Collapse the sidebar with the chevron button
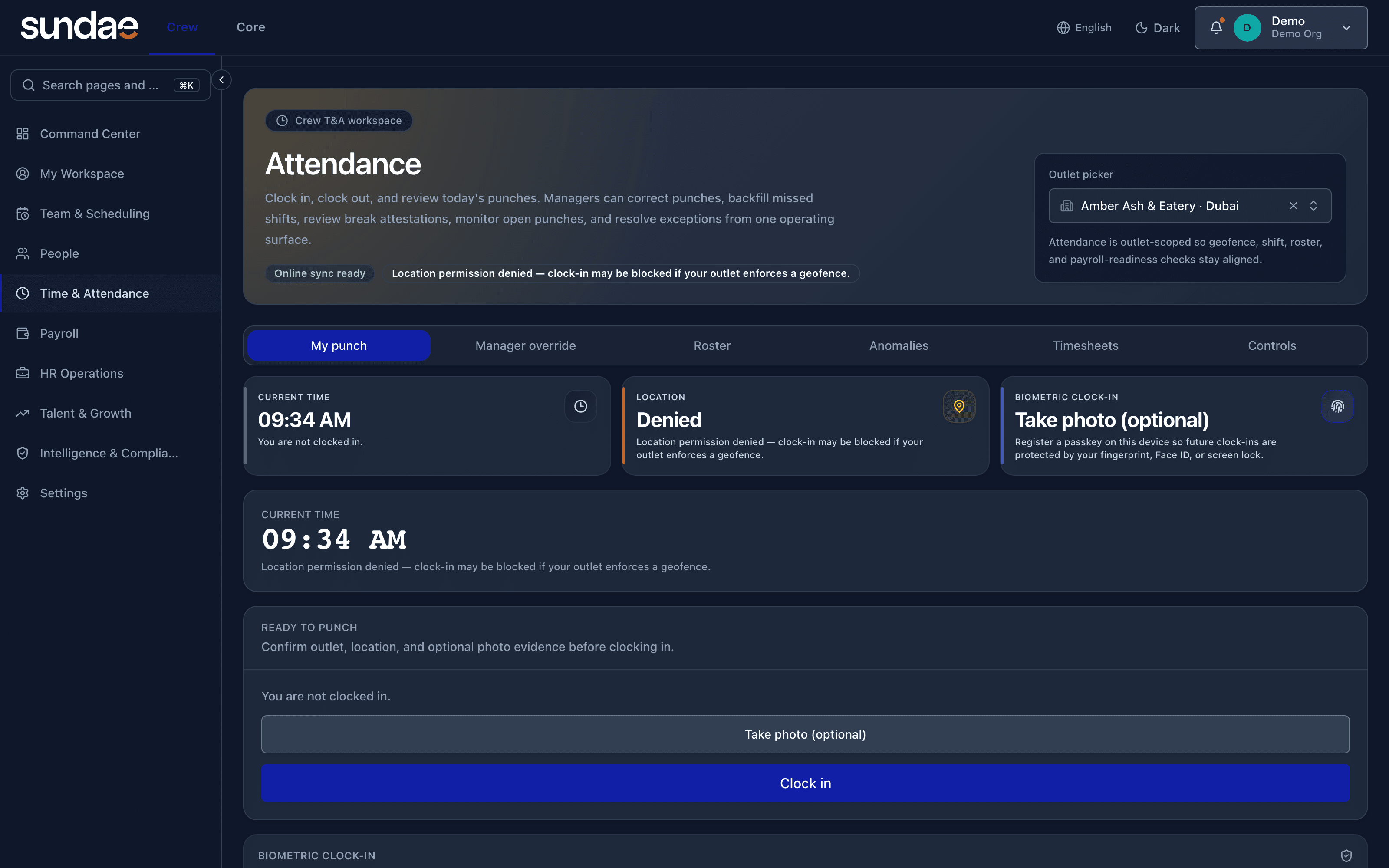The image size is (1389, 868). (x=221, y=80)
